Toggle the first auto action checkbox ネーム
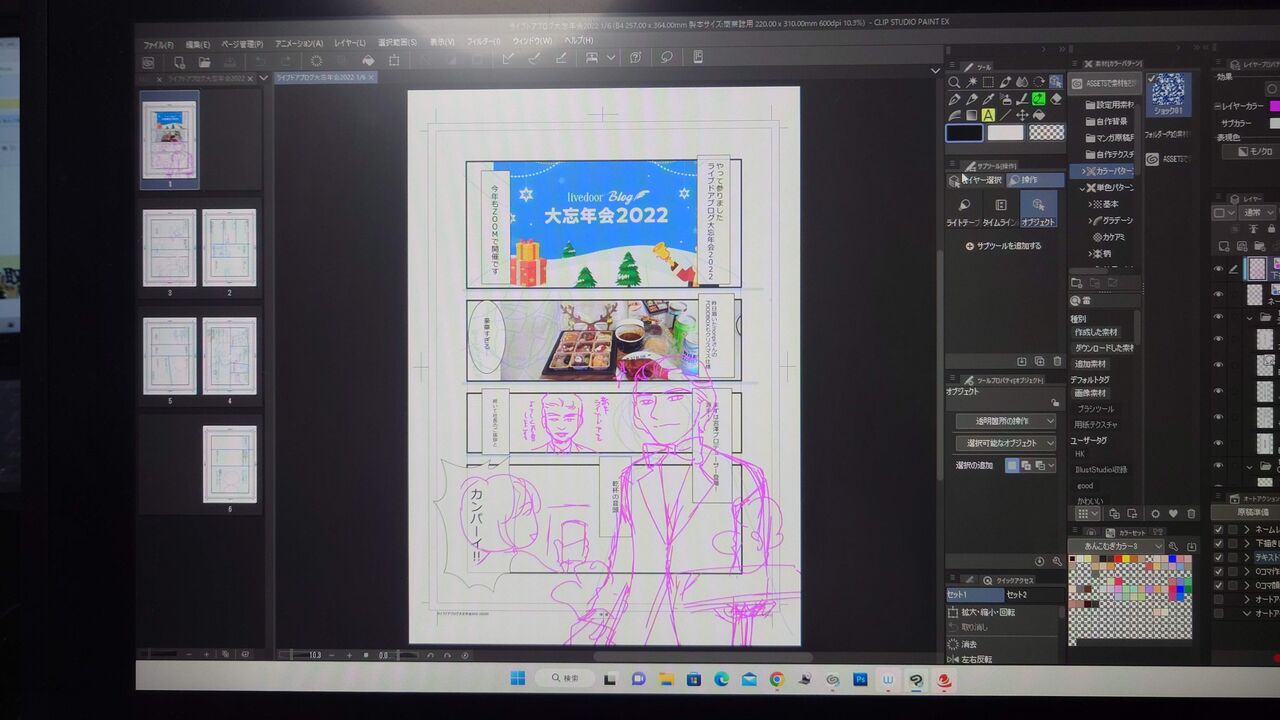This screenshot has height=720, width=1280. tap(1218, 529)
